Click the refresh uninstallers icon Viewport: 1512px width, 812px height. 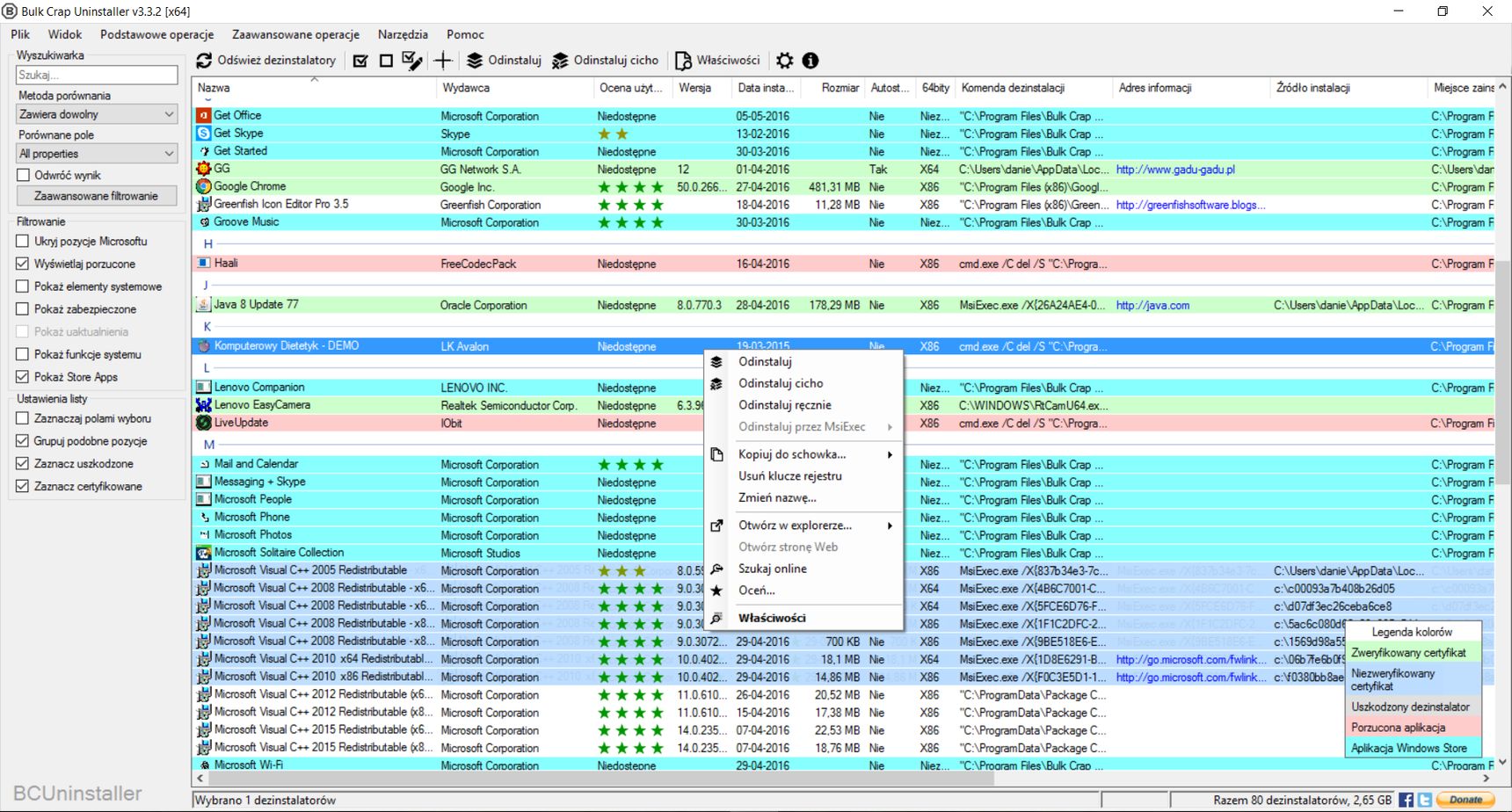(x=204, y=61)
